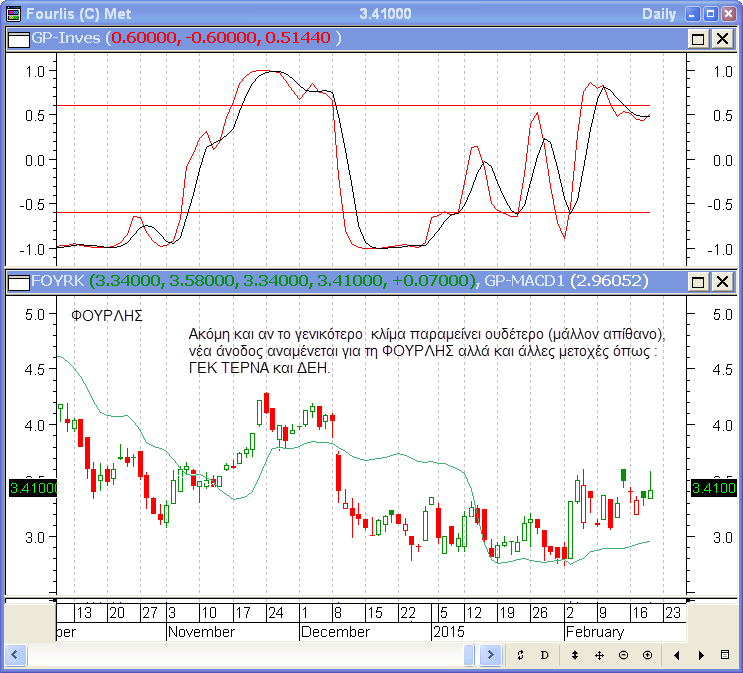
Task: Click the GP-MACD1 (2.96052) label
Action: [566, 281]
